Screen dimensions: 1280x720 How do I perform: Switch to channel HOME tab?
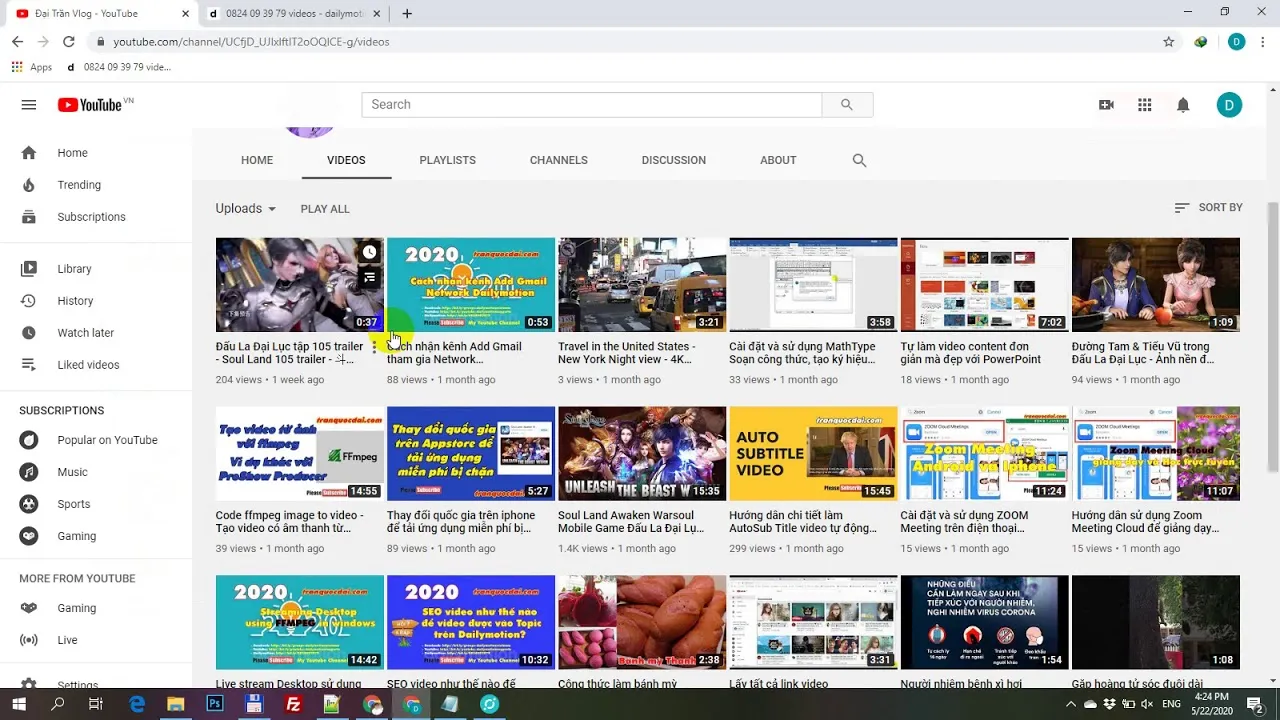click(257, 160)
